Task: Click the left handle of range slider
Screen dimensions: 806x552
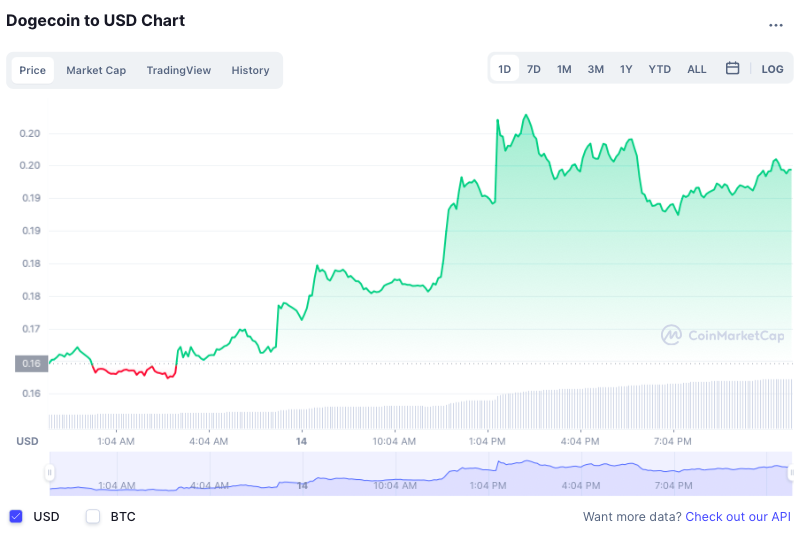Action: coord(49,473)
